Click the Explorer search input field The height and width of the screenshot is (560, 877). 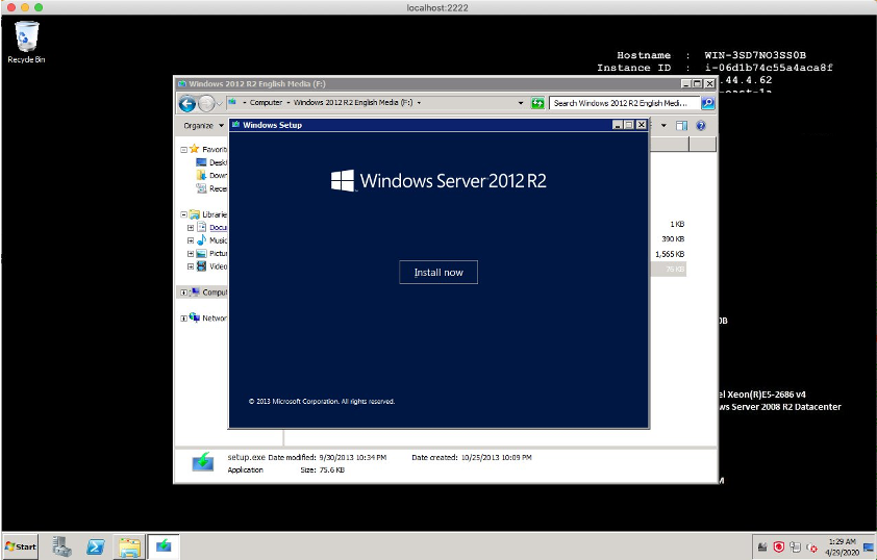624,103
